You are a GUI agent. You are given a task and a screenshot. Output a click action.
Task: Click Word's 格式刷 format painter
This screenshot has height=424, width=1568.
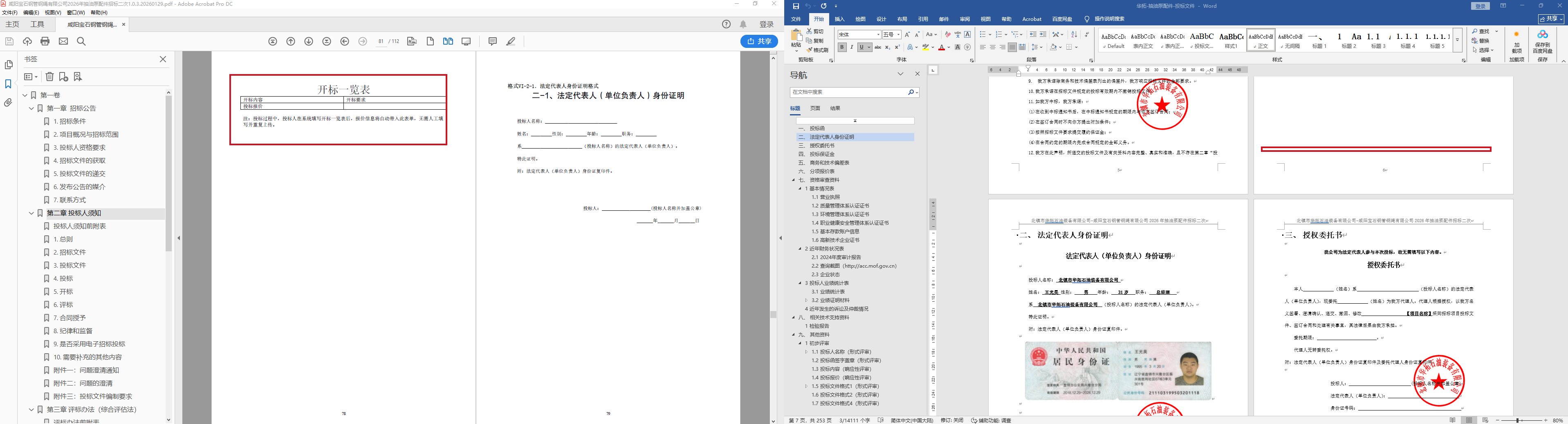tap(817, 50)
